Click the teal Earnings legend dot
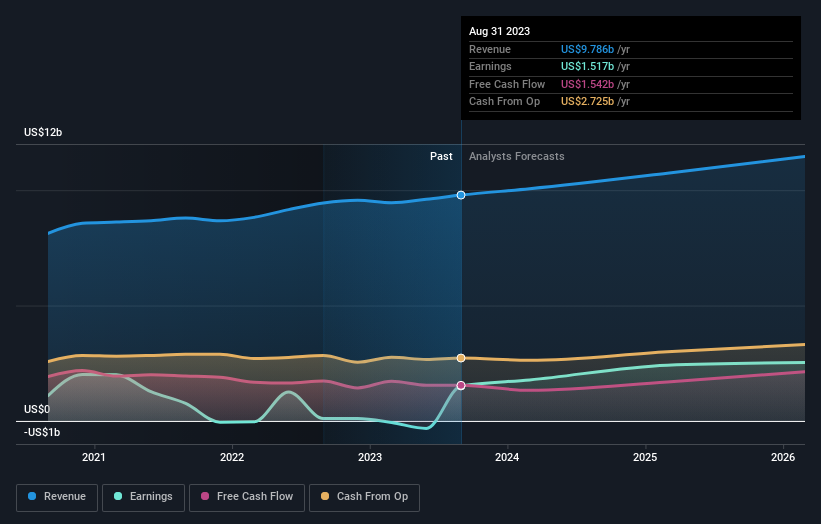 118,496
